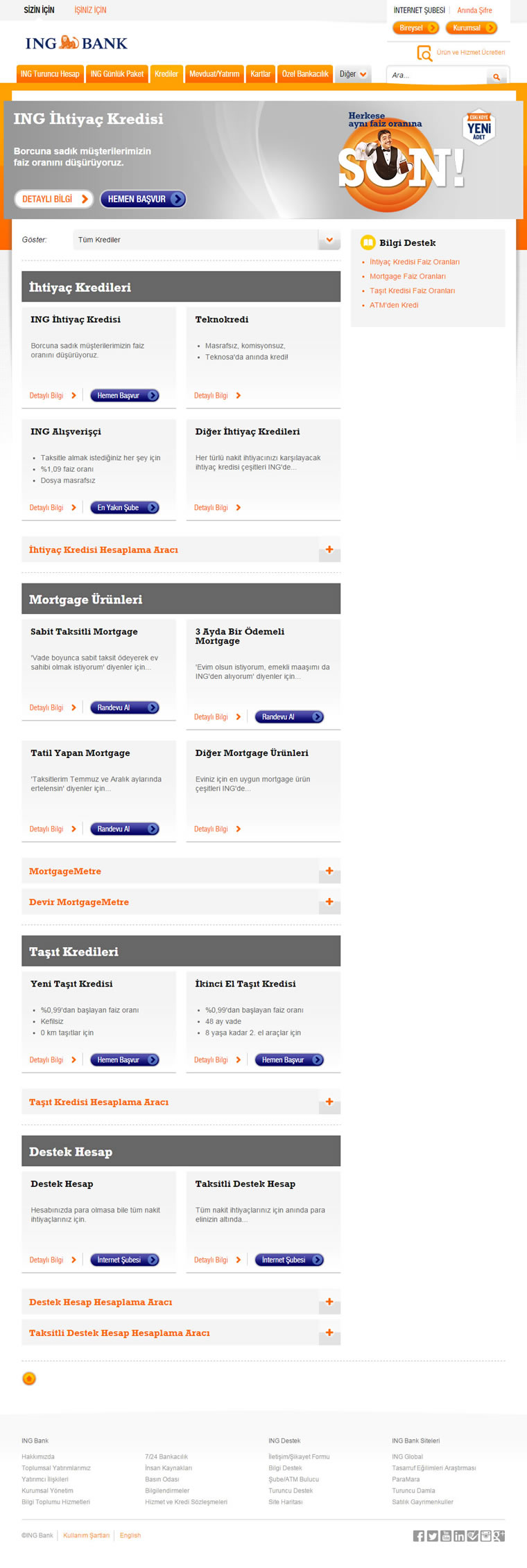This screenshot has width=527, height=1568.
Task: Open Taşıt Kredisi Faiz Oranları link
Action: (413, 291)
